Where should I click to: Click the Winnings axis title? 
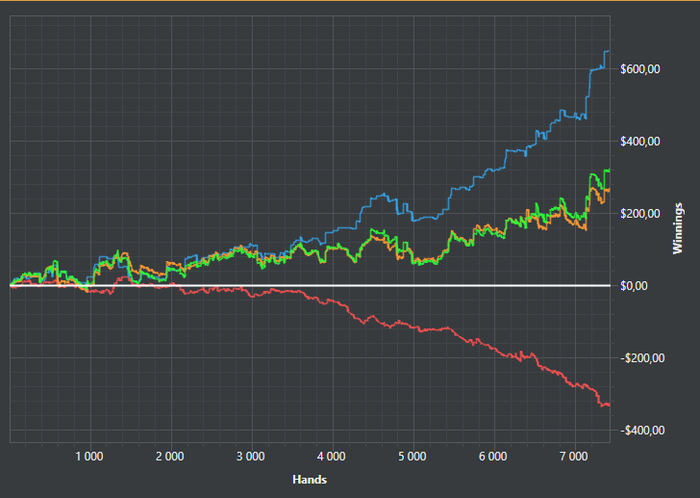point(678,228)
